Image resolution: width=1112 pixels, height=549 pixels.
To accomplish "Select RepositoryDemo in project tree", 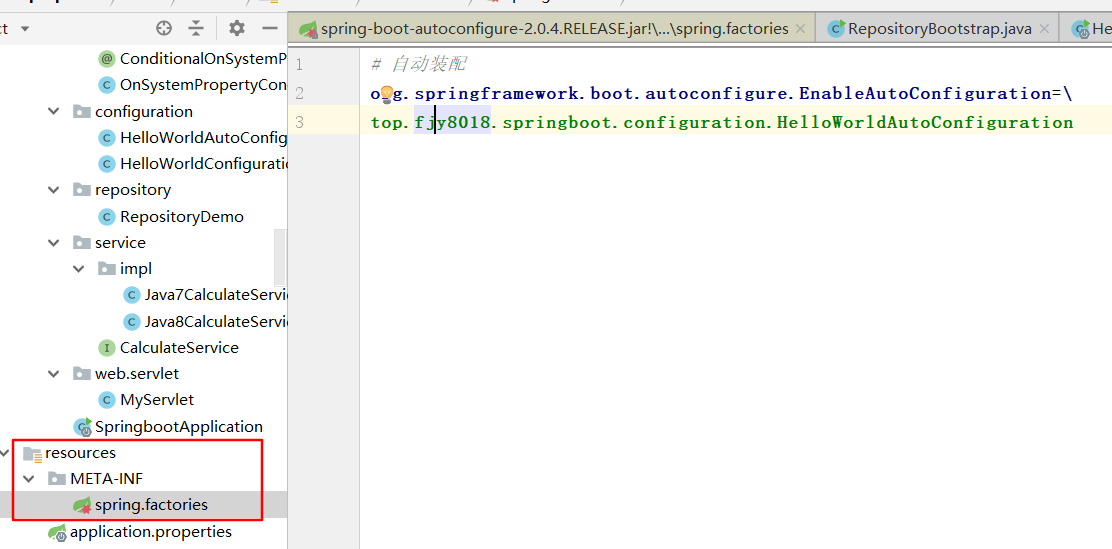I will pyautogui.click(x=181, y=217).
